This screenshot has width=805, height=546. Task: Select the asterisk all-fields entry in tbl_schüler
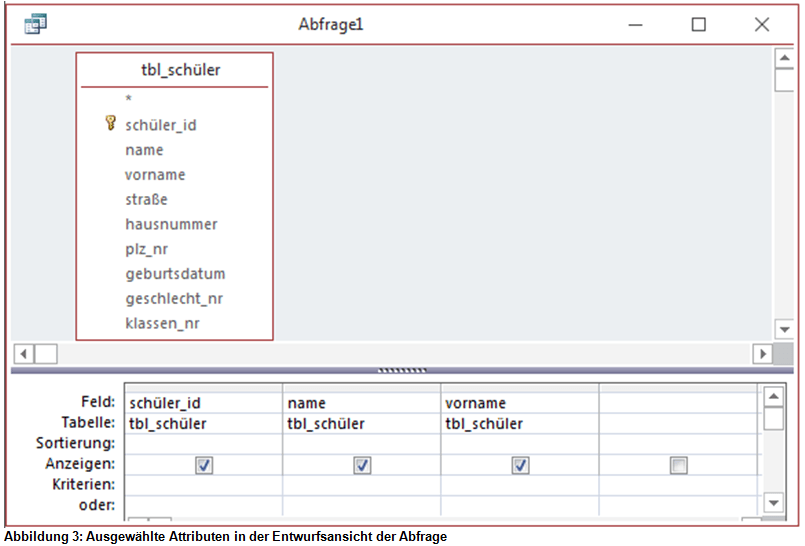point(129,99)
